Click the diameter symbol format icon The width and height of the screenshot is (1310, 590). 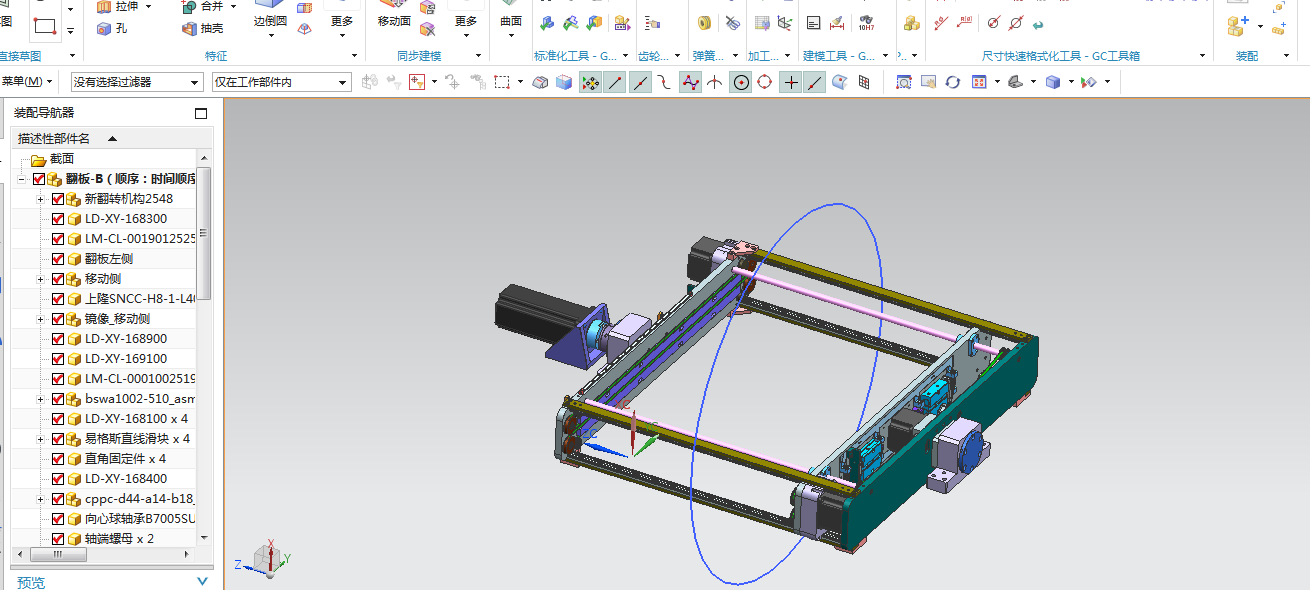tap(993, 22)
